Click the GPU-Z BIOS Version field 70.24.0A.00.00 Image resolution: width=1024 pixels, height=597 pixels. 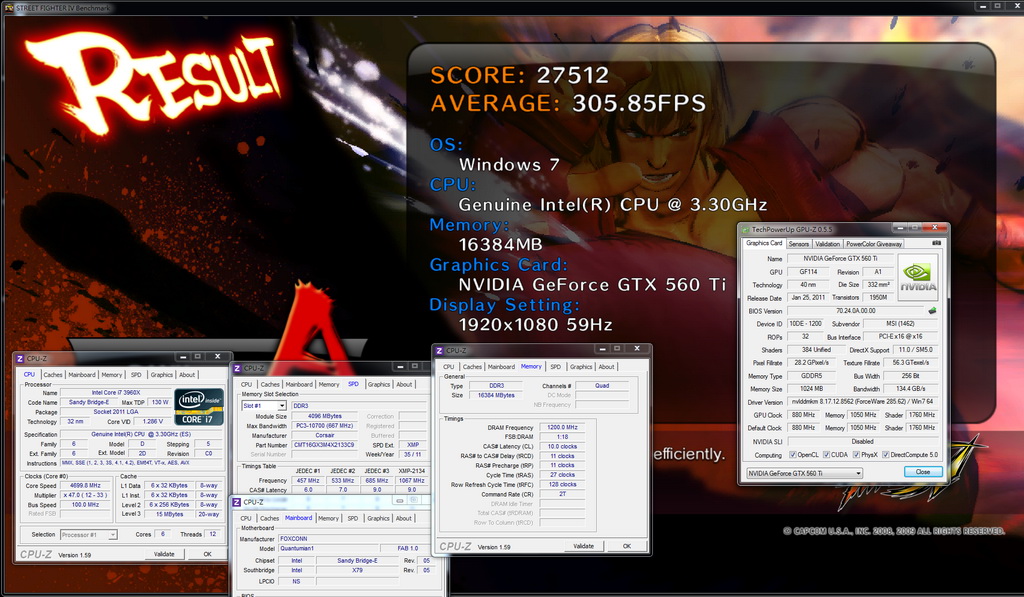pos(856,311)
